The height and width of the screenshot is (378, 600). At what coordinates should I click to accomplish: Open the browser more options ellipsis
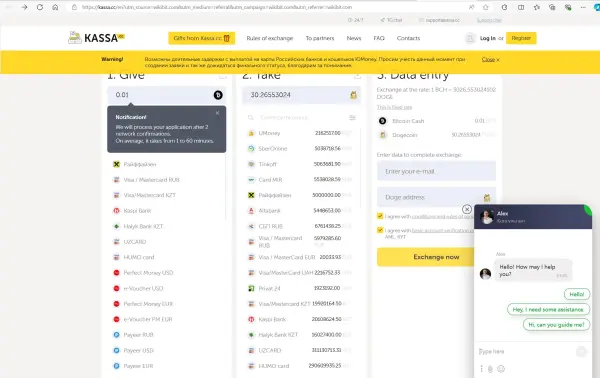(583, 7)
